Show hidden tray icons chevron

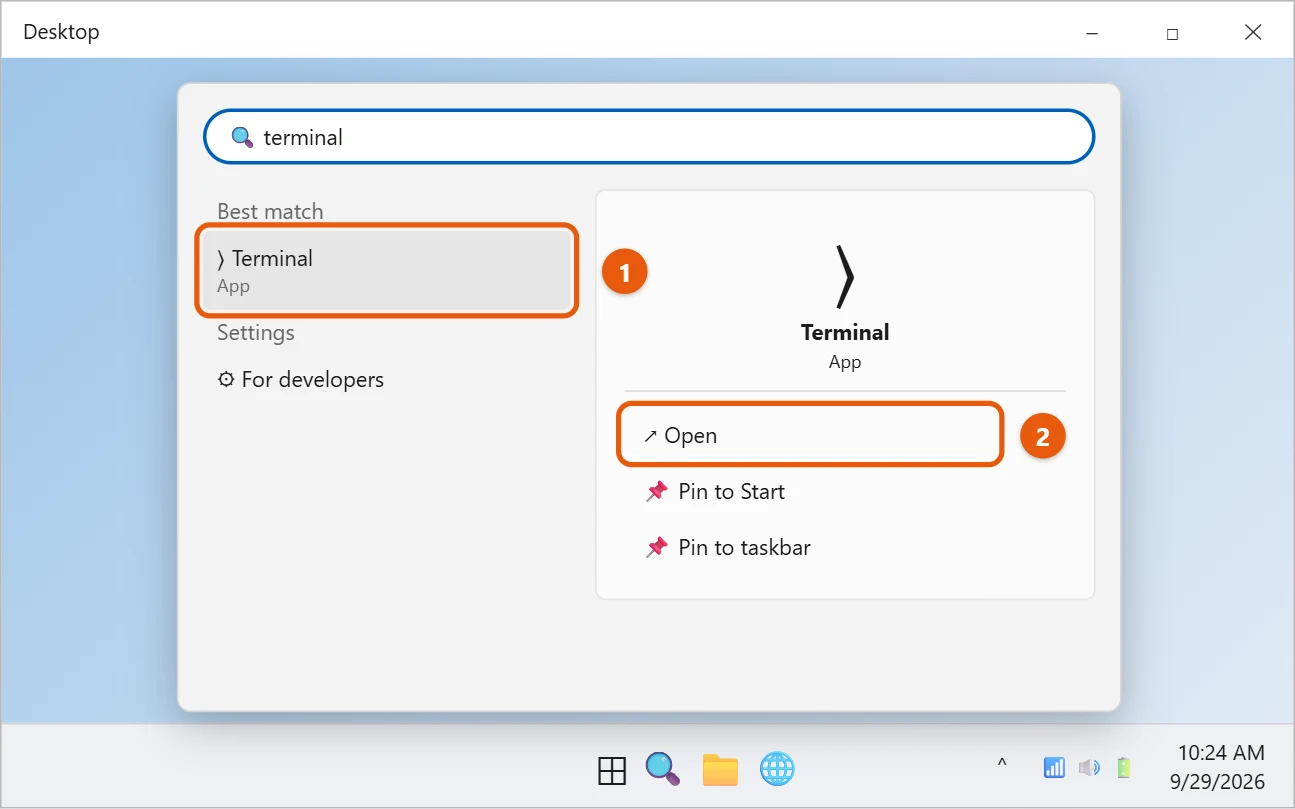1001,765
